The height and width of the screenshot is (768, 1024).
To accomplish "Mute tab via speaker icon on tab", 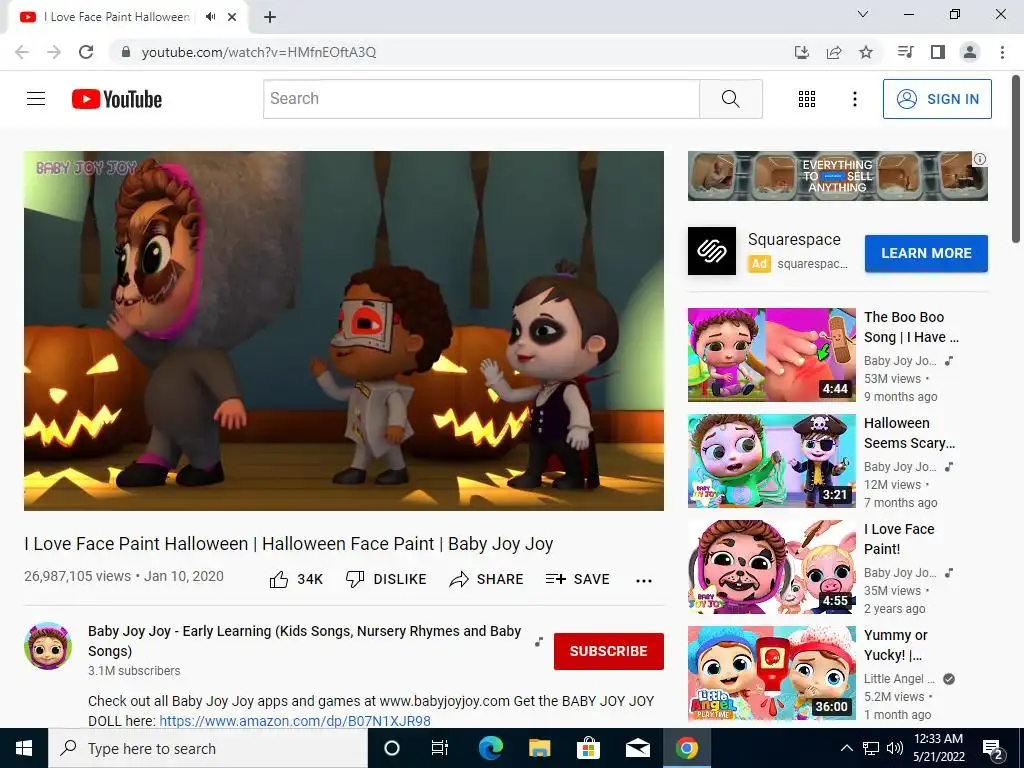I will 210,17.
